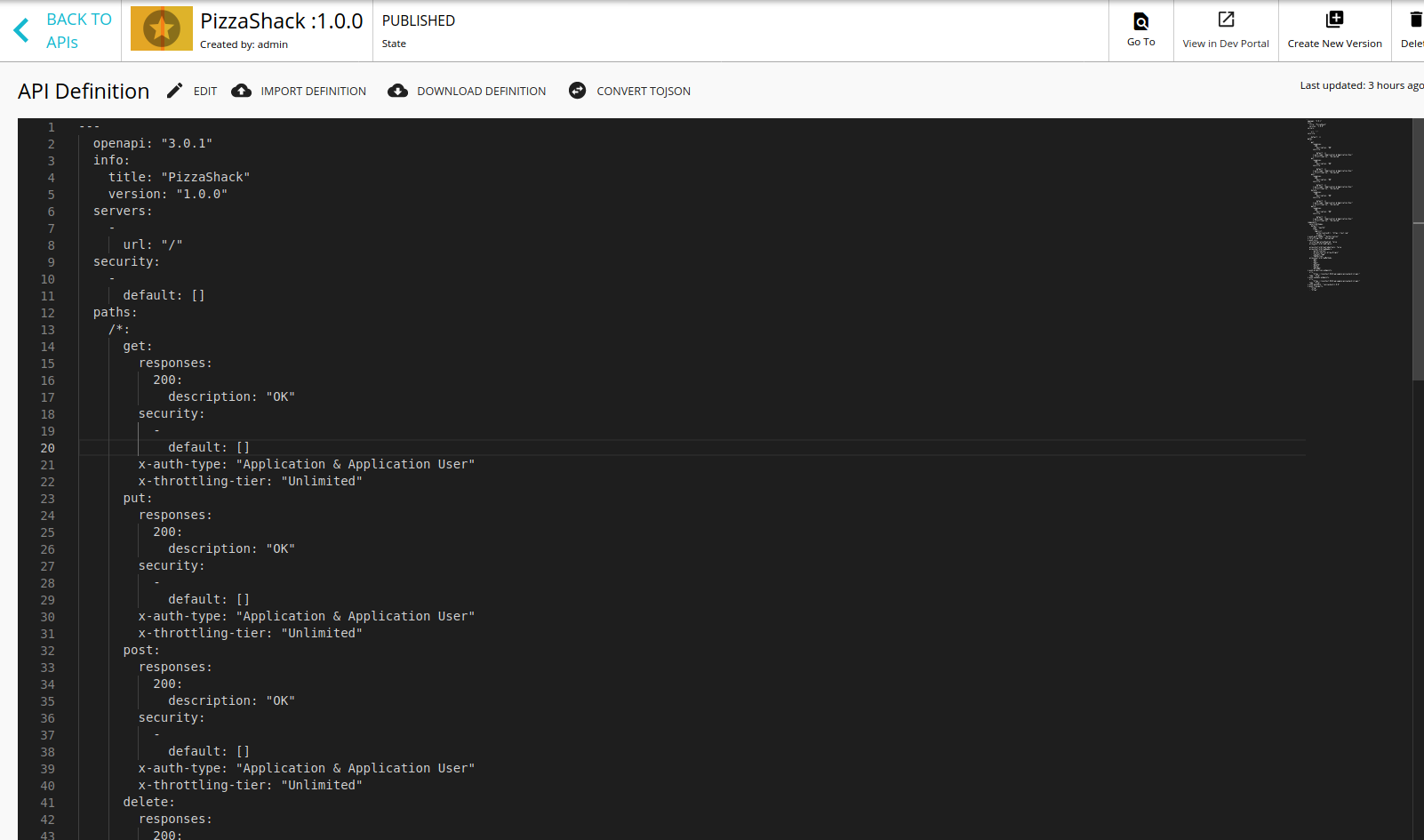Click the code minimap preview
This screenshot has width=1424, height=840.
[x=1333, y=205]
